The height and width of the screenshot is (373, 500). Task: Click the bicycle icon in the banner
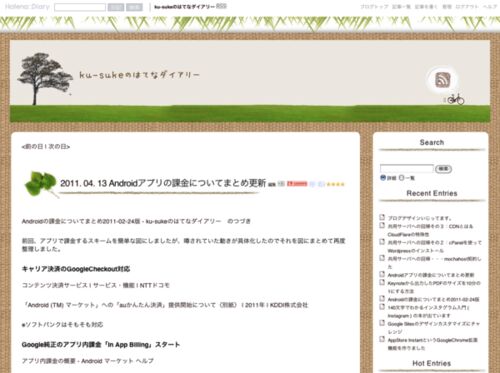tap(455, 99)
